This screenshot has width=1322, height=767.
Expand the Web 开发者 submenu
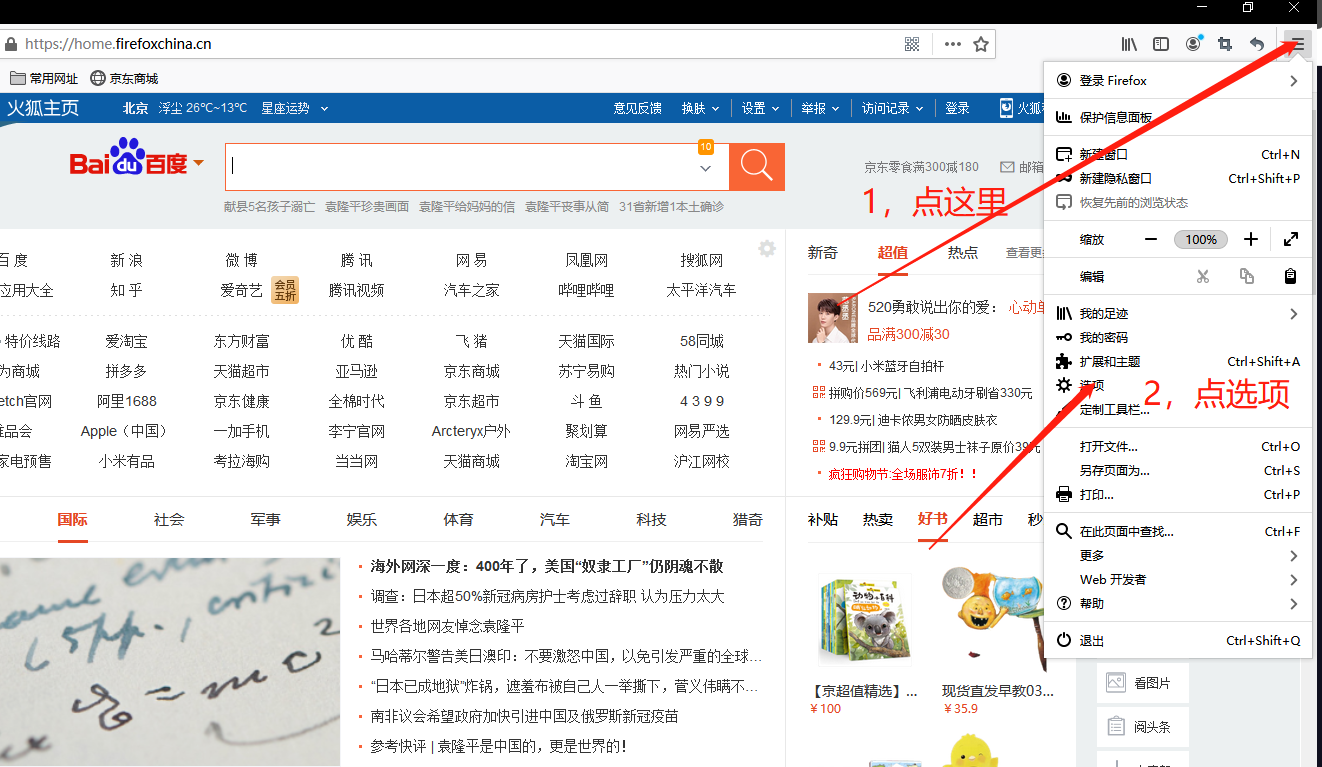(x=1177, y=579)
